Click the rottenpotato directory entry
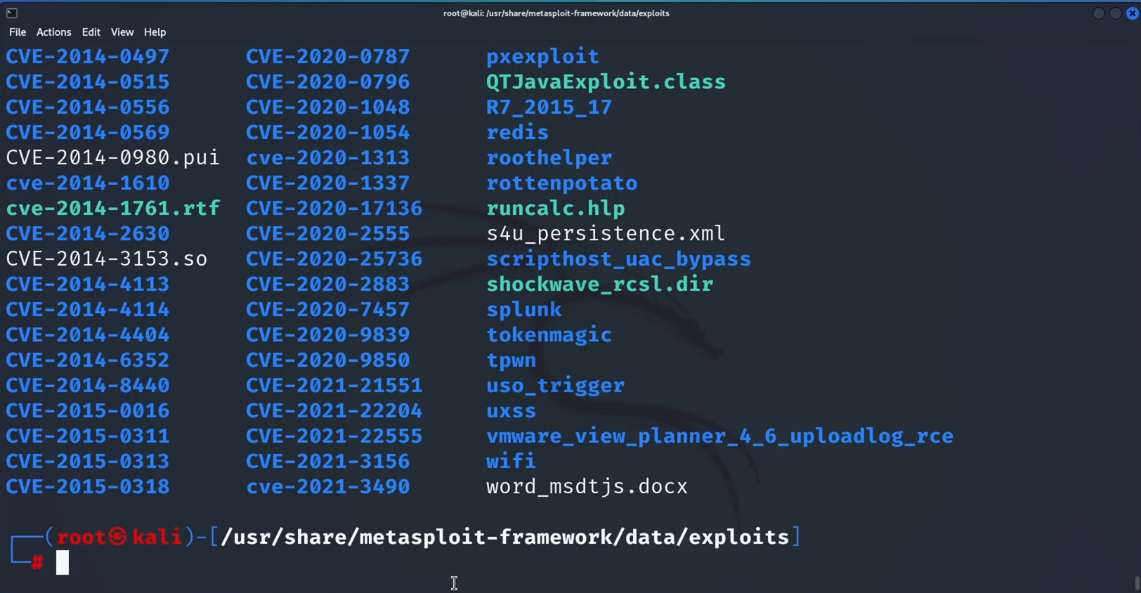This screenshot has height=593, width=1141. point(561,183)
